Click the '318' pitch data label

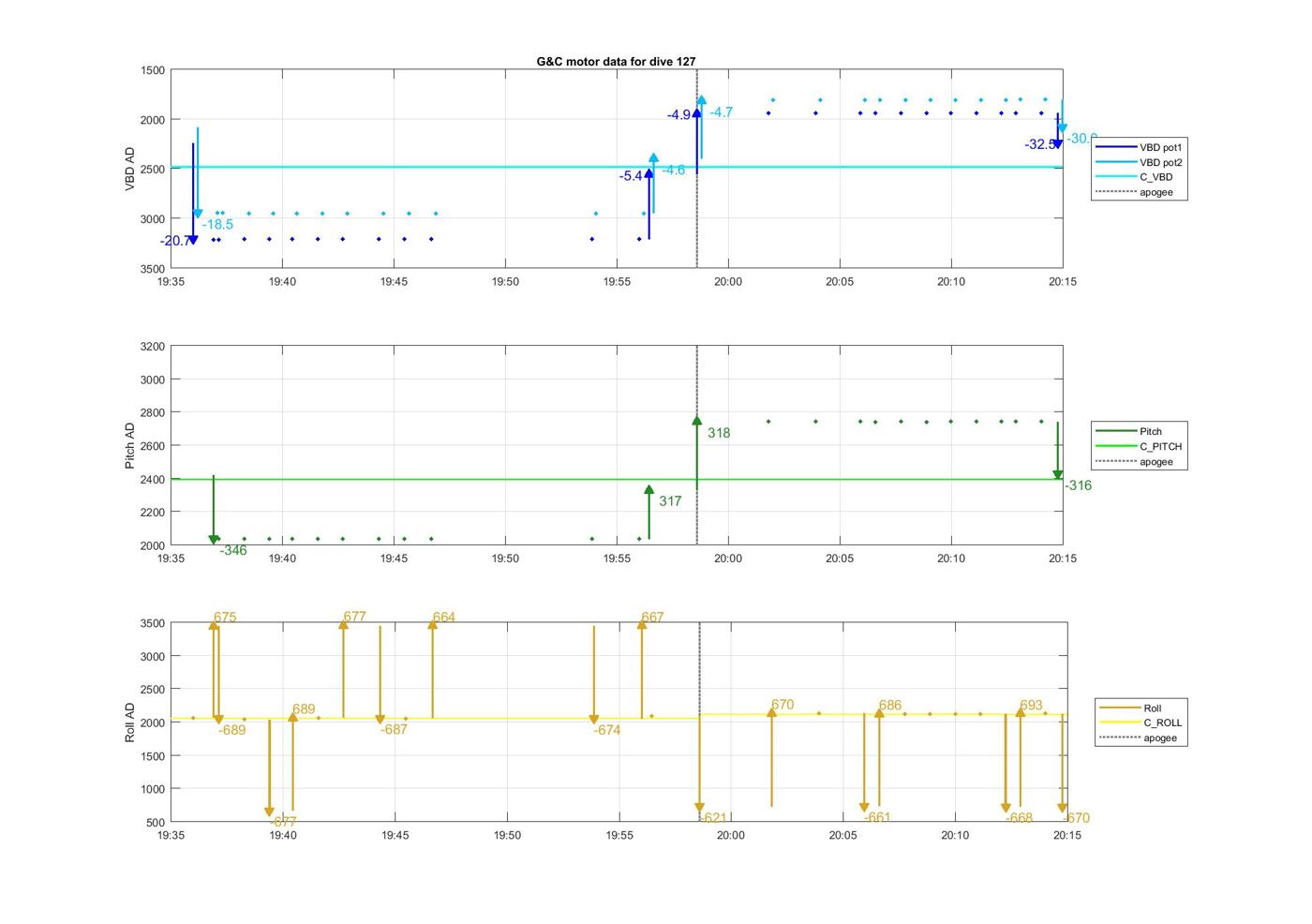tap(719, 432)
